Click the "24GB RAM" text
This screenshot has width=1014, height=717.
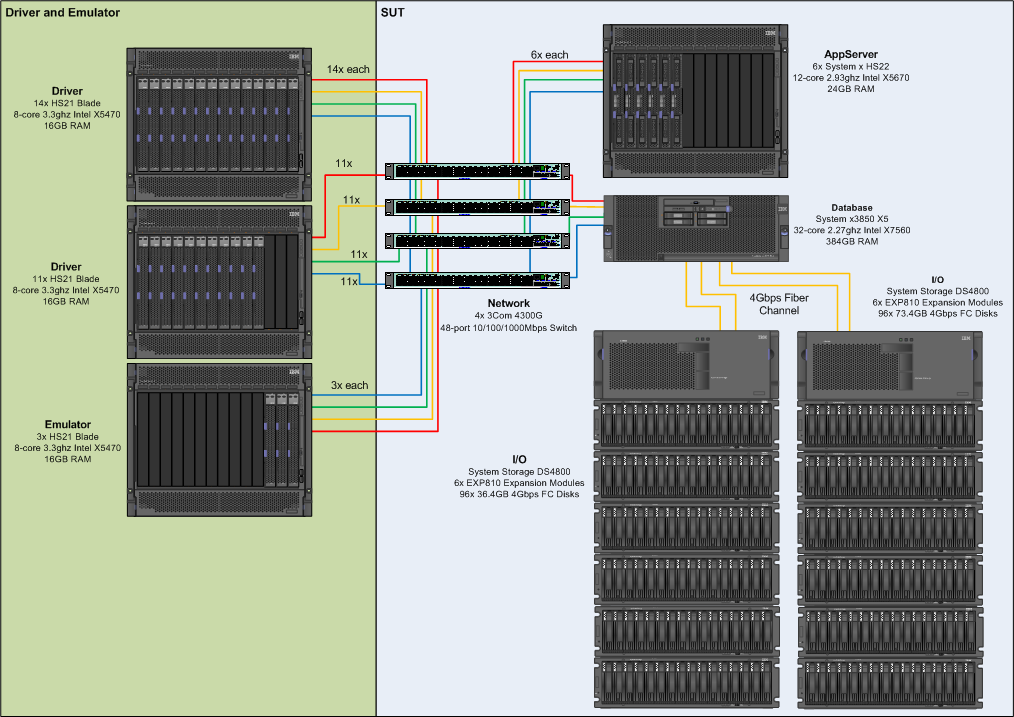851,89
